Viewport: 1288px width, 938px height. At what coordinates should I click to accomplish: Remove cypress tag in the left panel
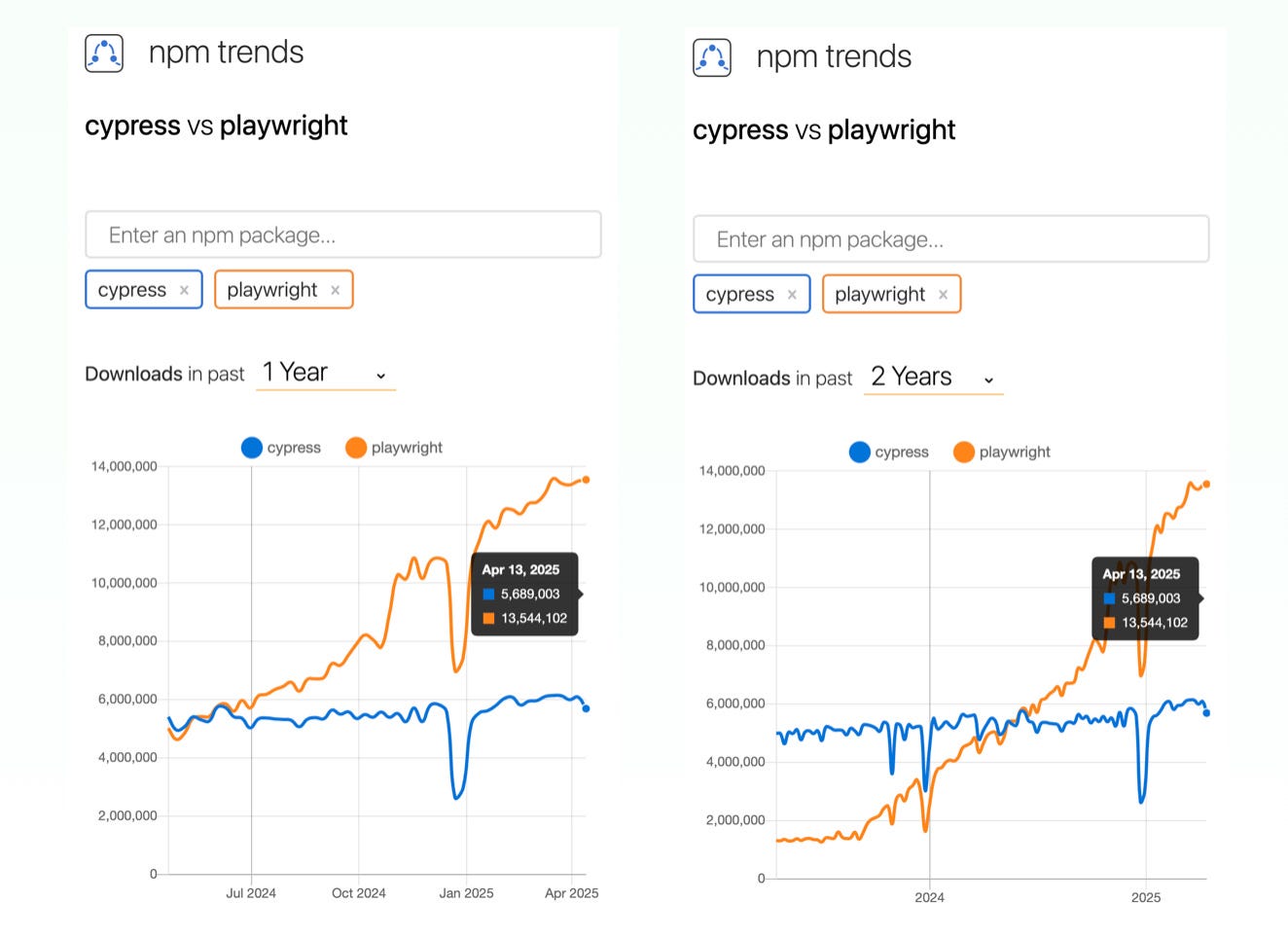pyautogui.click(x=184, y=290)
